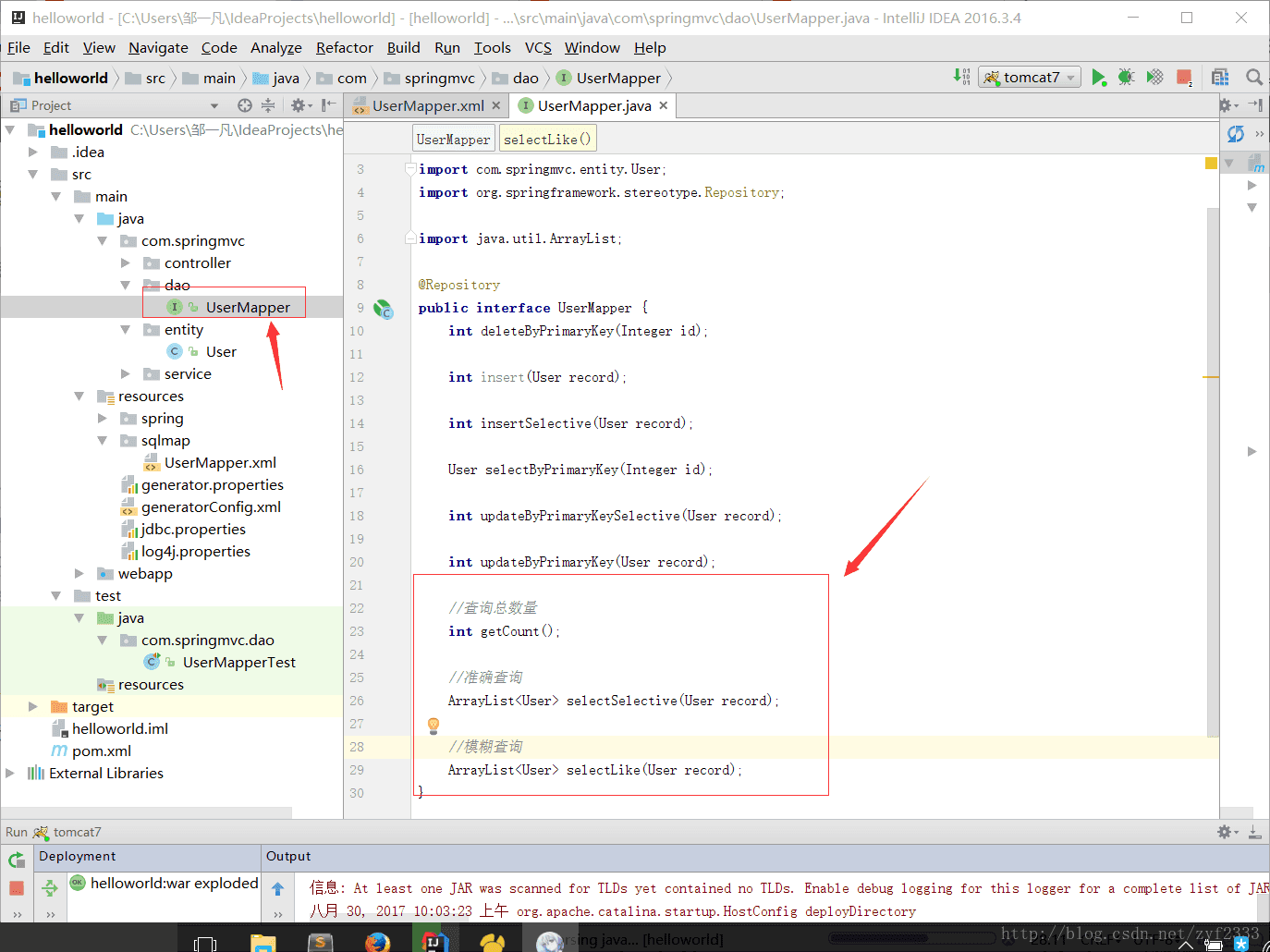Click the warning stripe mark near line 12
The image size is (1270, 952).
[1211, 377]
